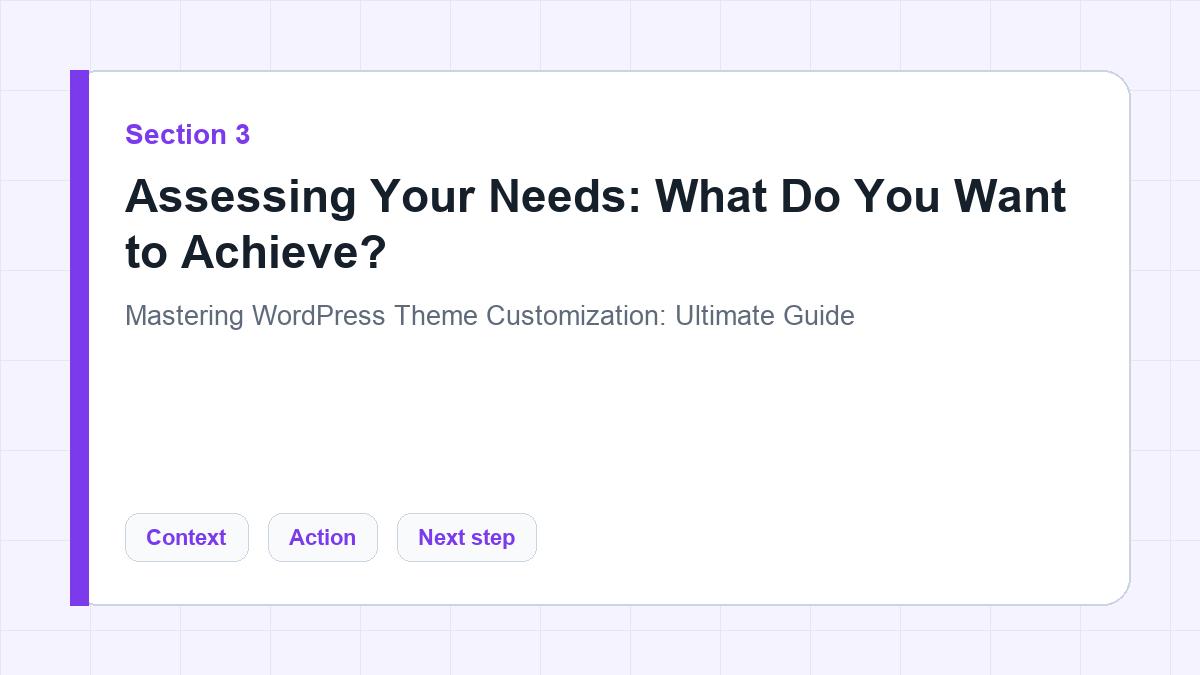Image resolution: width=1200 pixels, height=675 pixels.
Task: Select the Action pill button
Action: click(323, 538)
